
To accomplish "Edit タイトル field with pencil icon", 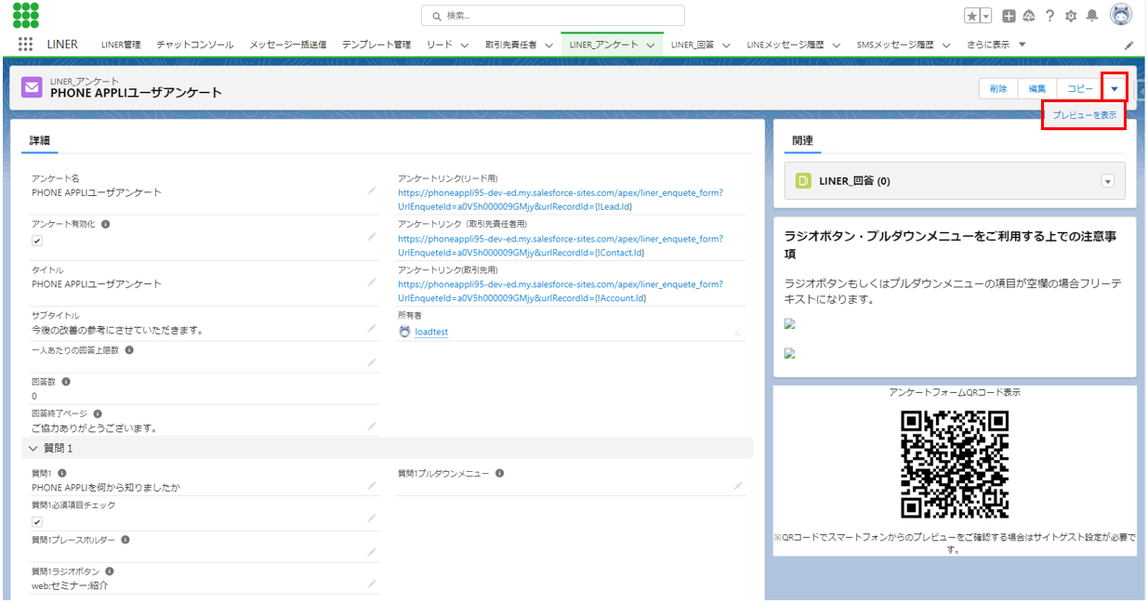I will pos(372,282).
